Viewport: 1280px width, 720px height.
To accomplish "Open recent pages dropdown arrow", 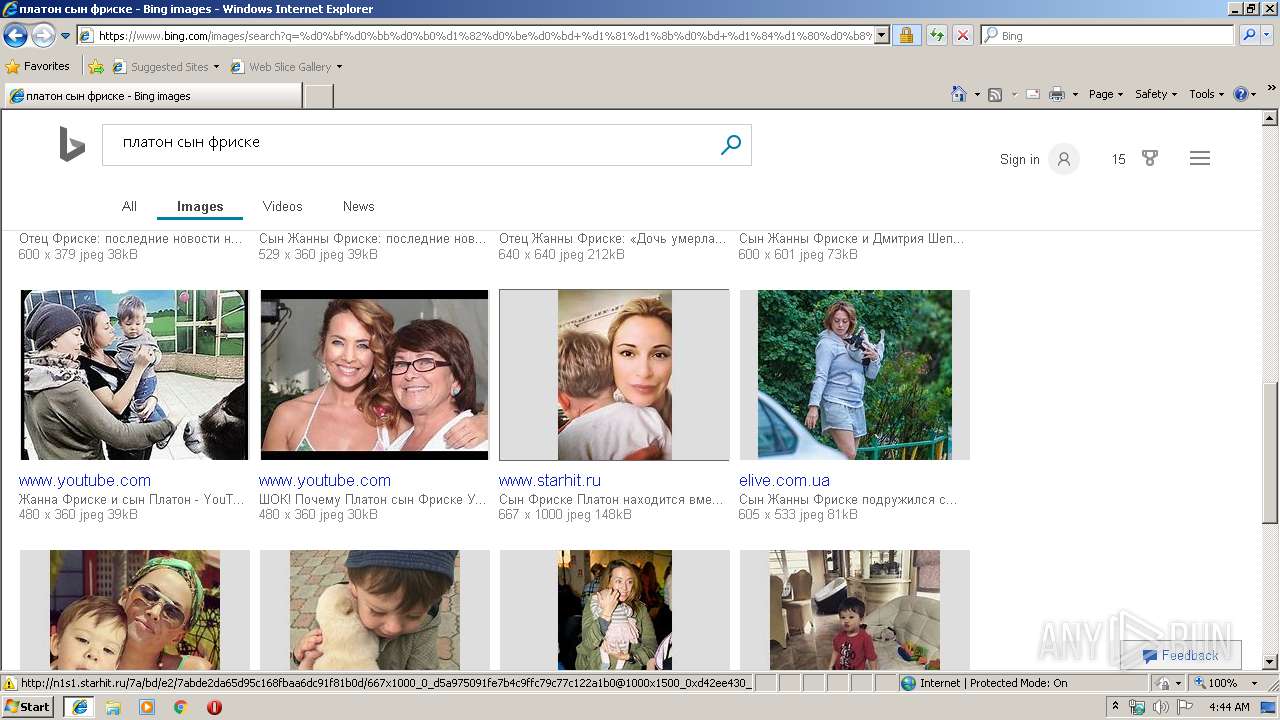I will coord(65,36).
